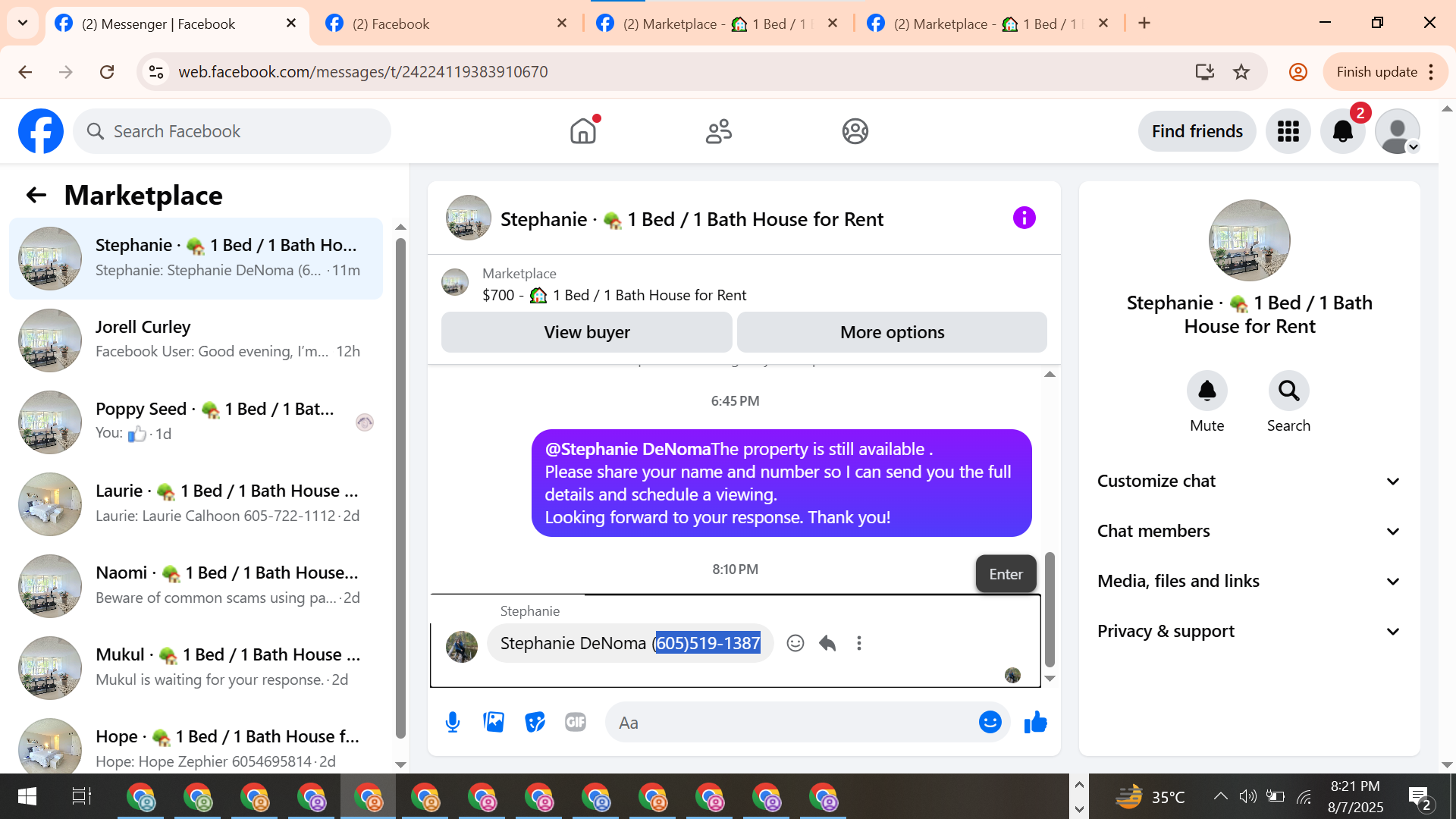Open conversation information icon
Image resolution: width=1456 pixels, height=819 pixels.
tap(1024, 218)
